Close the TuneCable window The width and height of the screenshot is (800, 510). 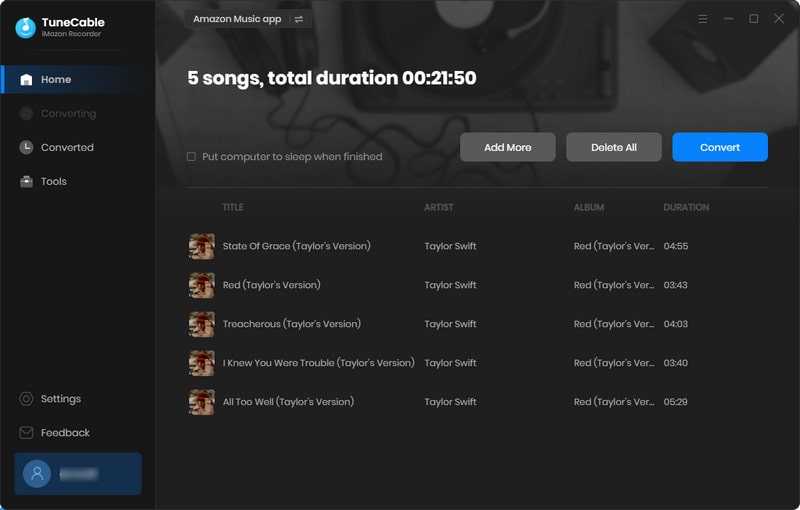click(x=779, y=19)
